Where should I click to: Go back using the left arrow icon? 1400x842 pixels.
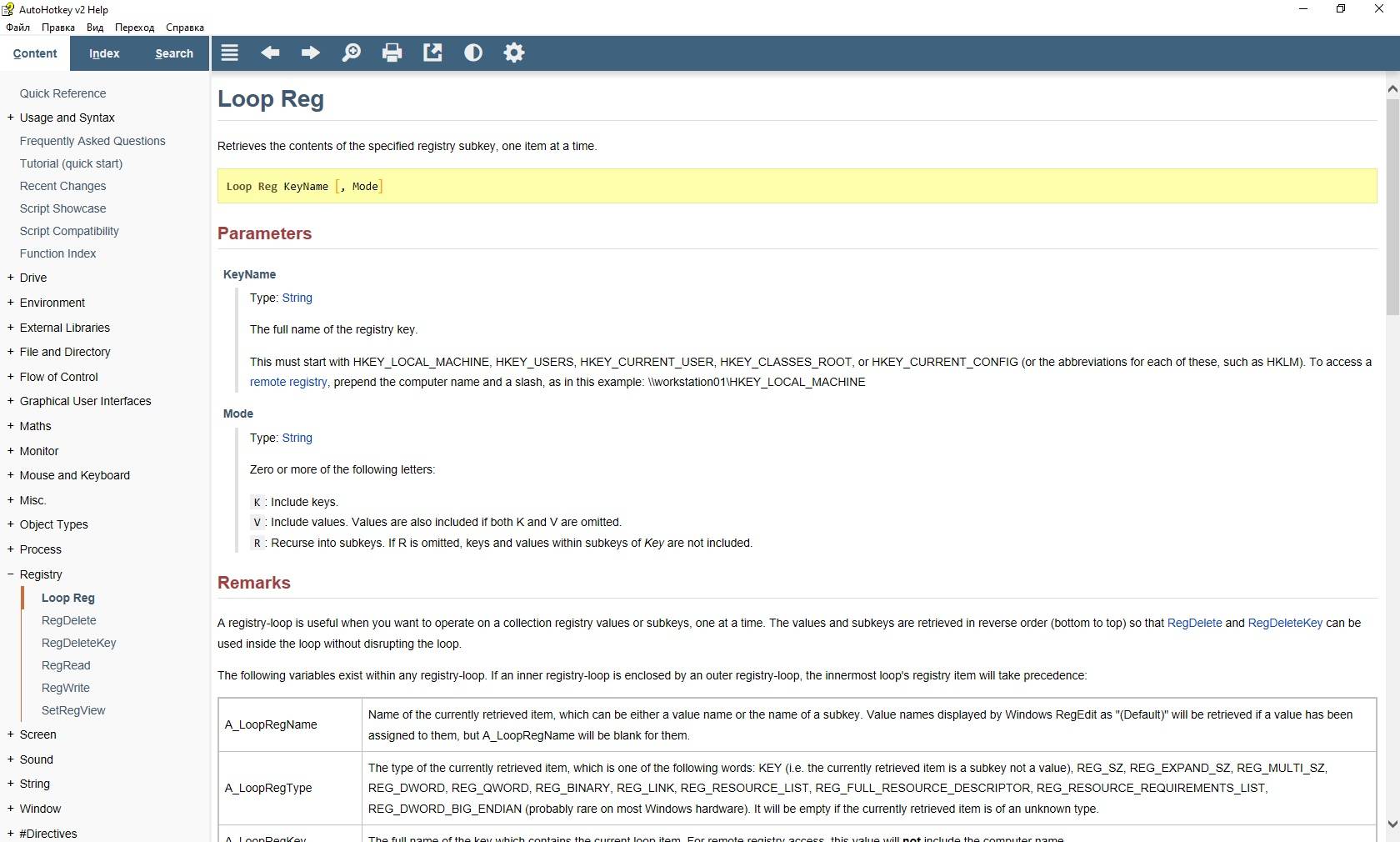coord(270,53)
